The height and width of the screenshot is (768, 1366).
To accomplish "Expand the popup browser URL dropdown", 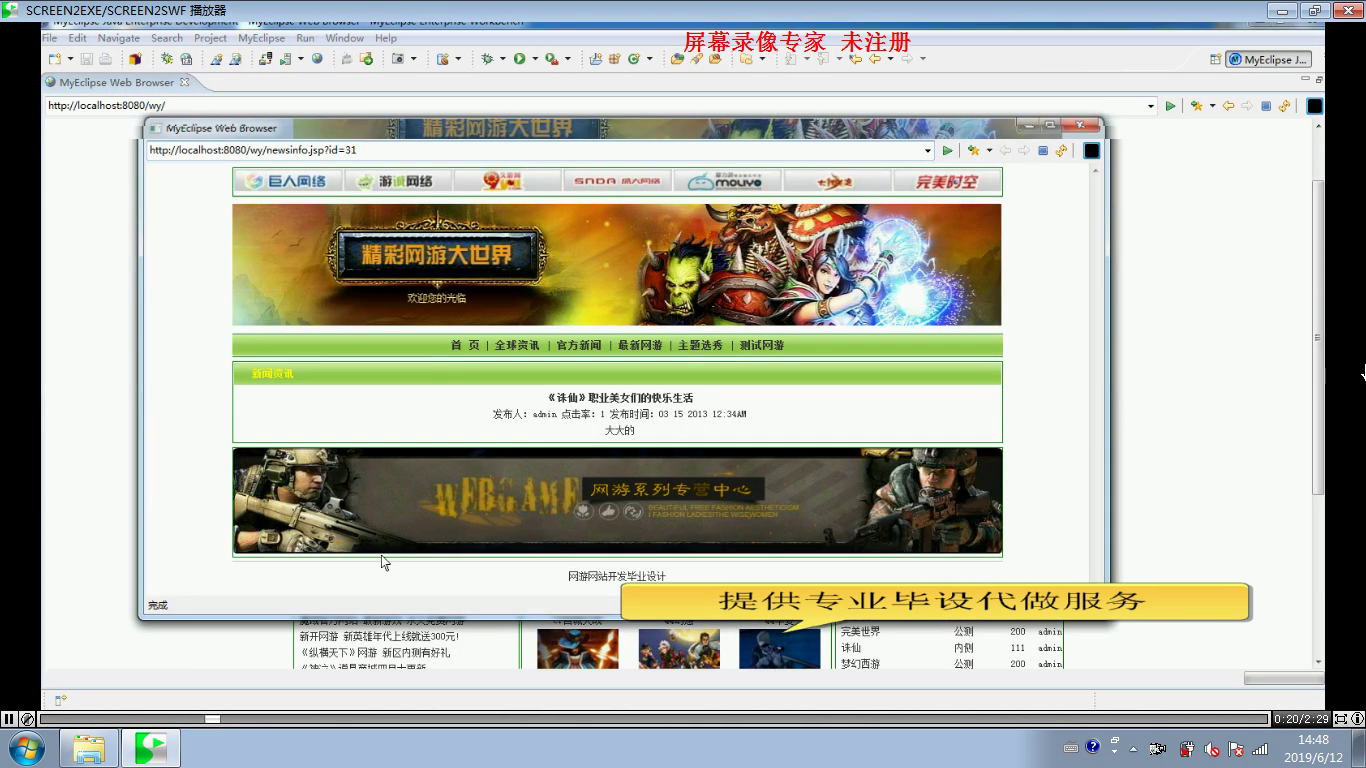I will point(928,151).
